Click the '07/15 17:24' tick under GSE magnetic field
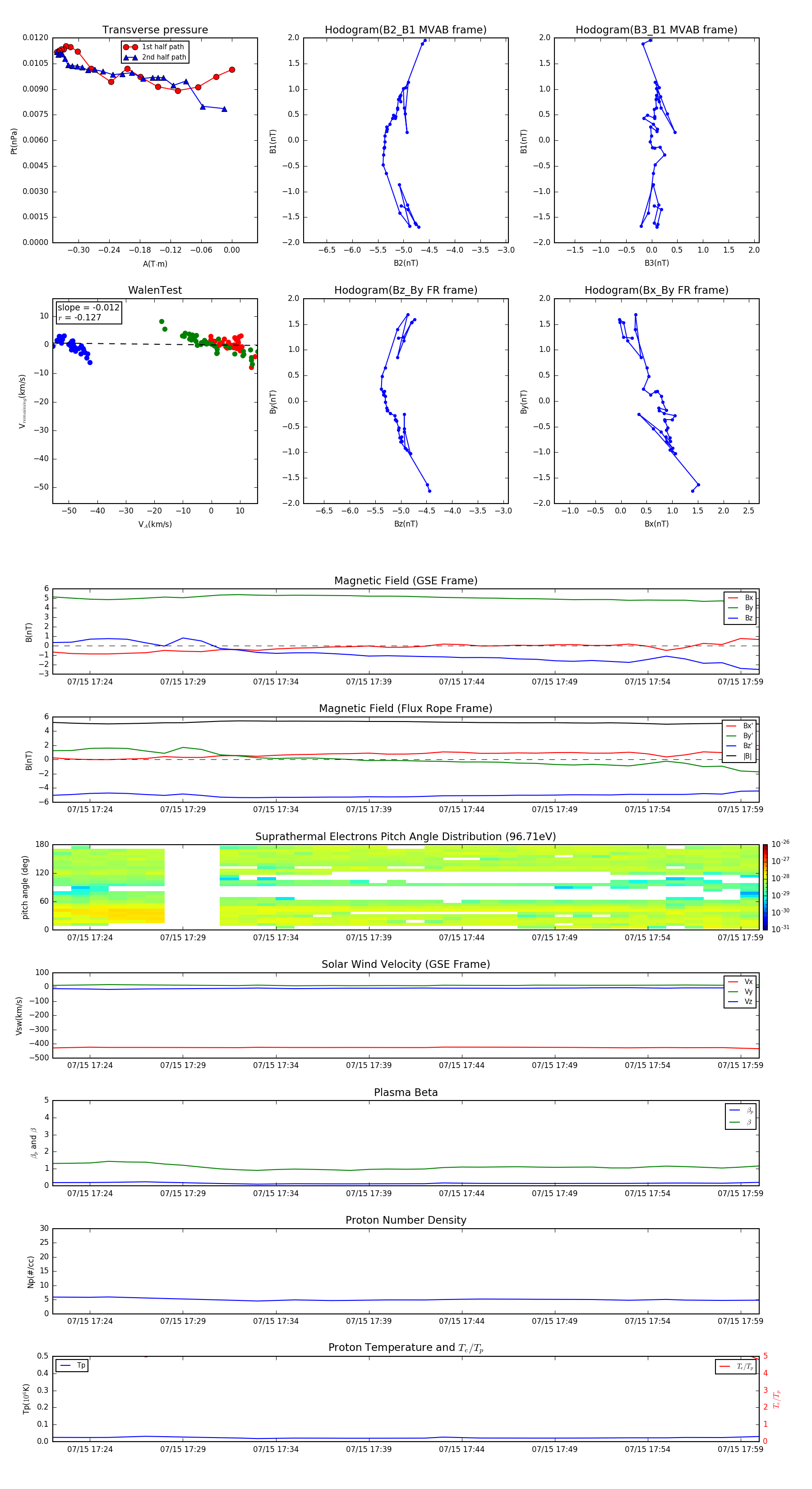812x1489 pixels. [90, 682]
